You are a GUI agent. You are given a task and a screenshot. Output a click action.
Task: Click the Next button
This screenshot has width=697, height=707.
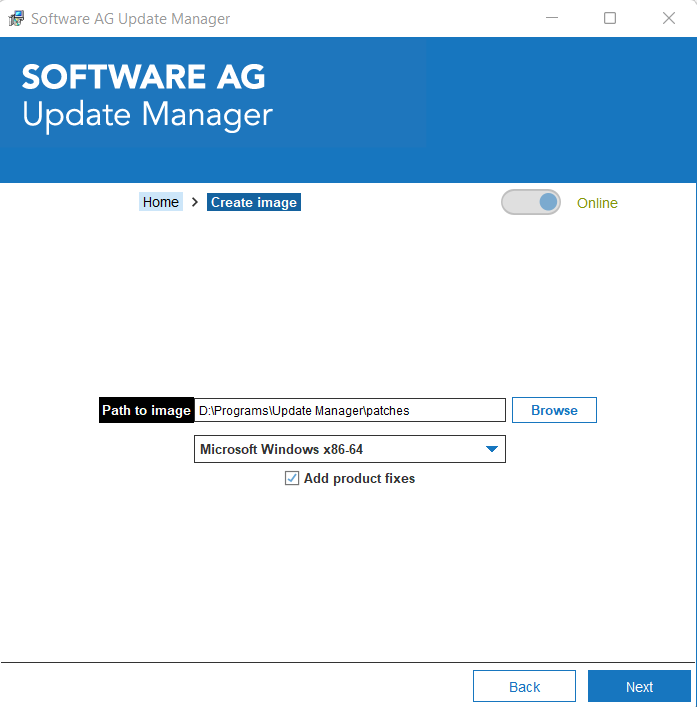[639, 686]
